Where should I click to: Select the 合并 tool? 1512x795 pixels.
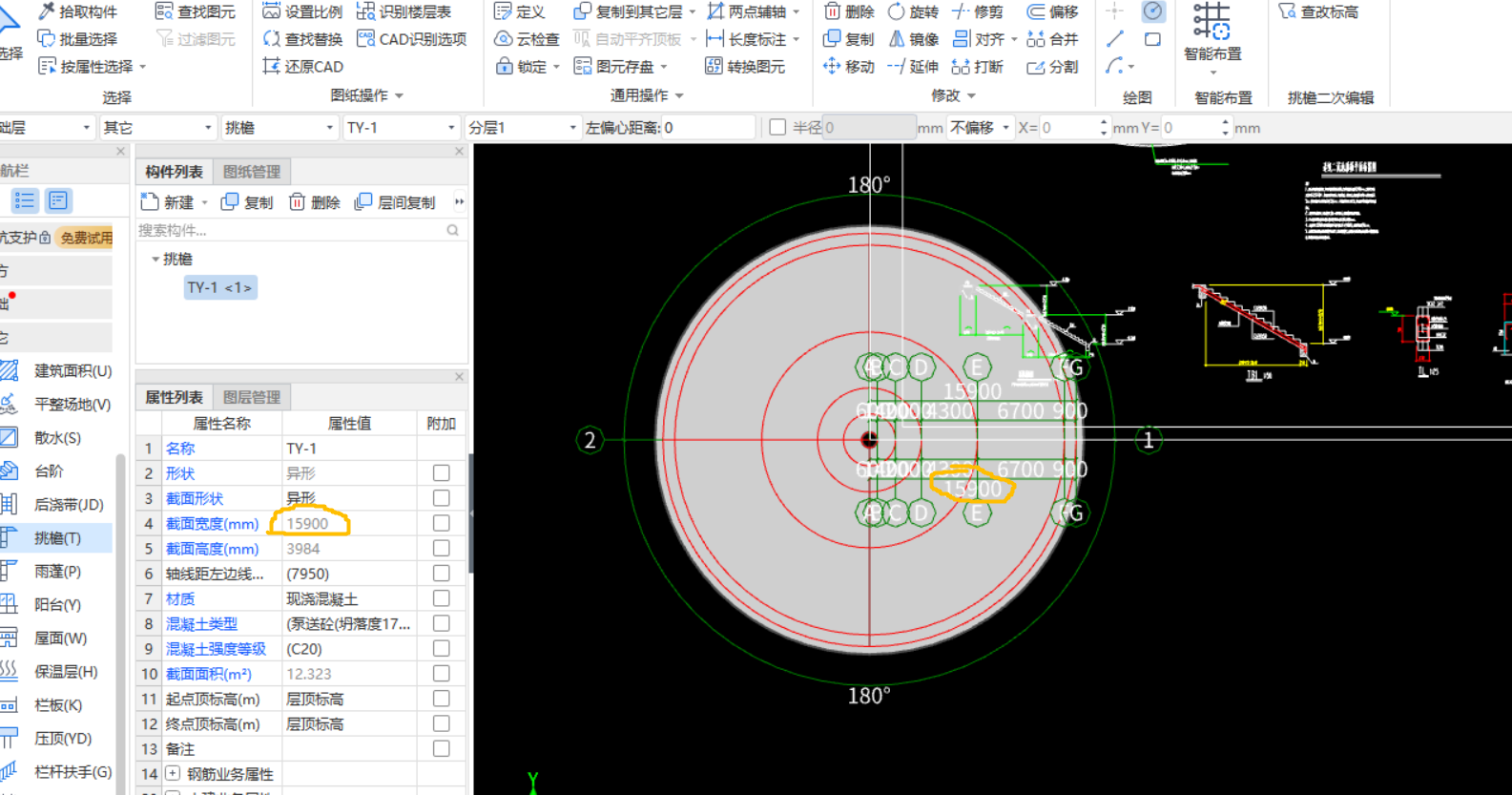click(1052, 39)
